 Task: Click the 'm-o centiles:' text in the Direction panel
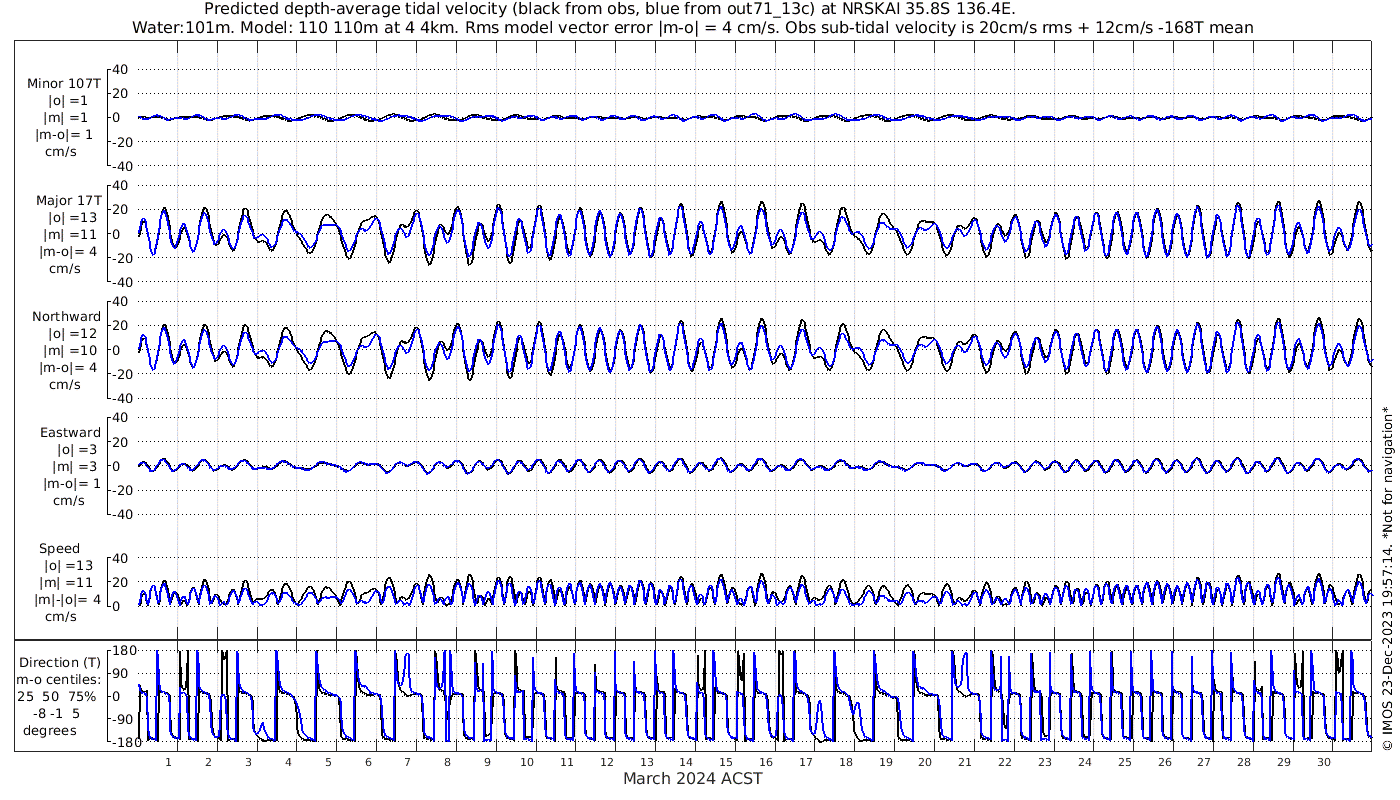click(60, 680)
